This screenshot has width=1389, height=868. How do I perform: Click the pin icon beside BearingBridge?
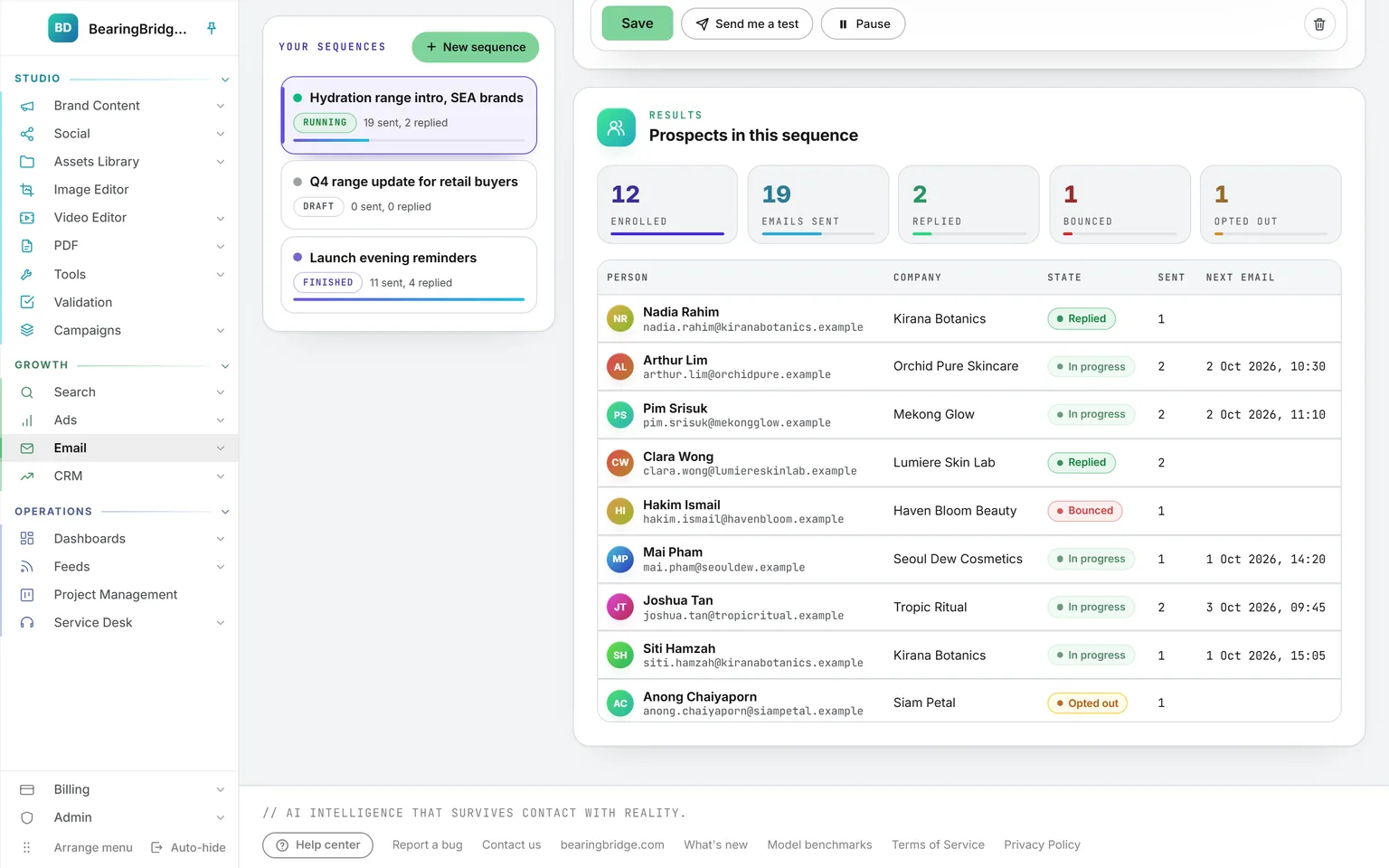pyautogui.click(x=212, y=28)
